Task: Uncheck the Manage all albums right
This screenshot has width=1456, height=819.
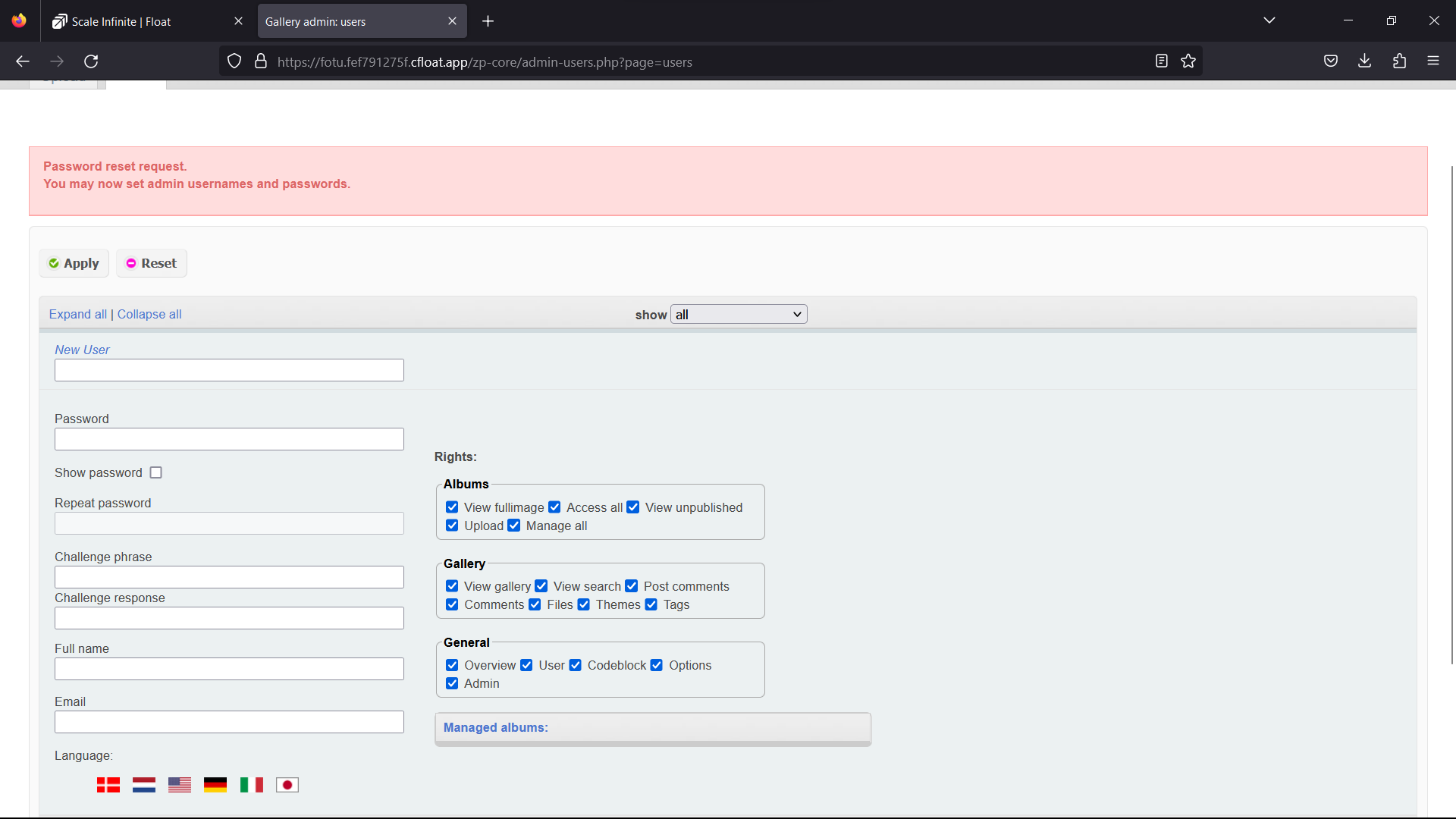Action: 514,526
